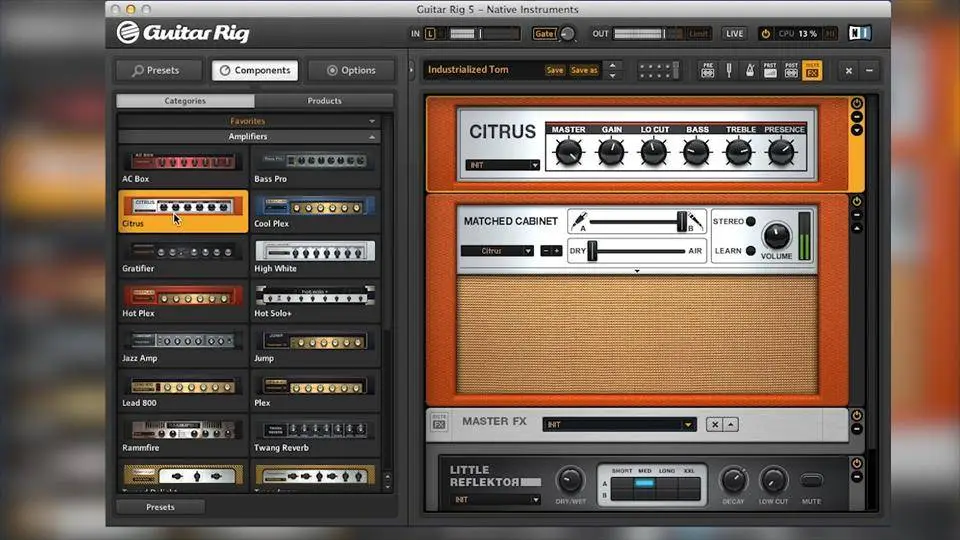Screen dimensions: 960x540
Task: Click the Master FX module icon
Action: (439, 422)
